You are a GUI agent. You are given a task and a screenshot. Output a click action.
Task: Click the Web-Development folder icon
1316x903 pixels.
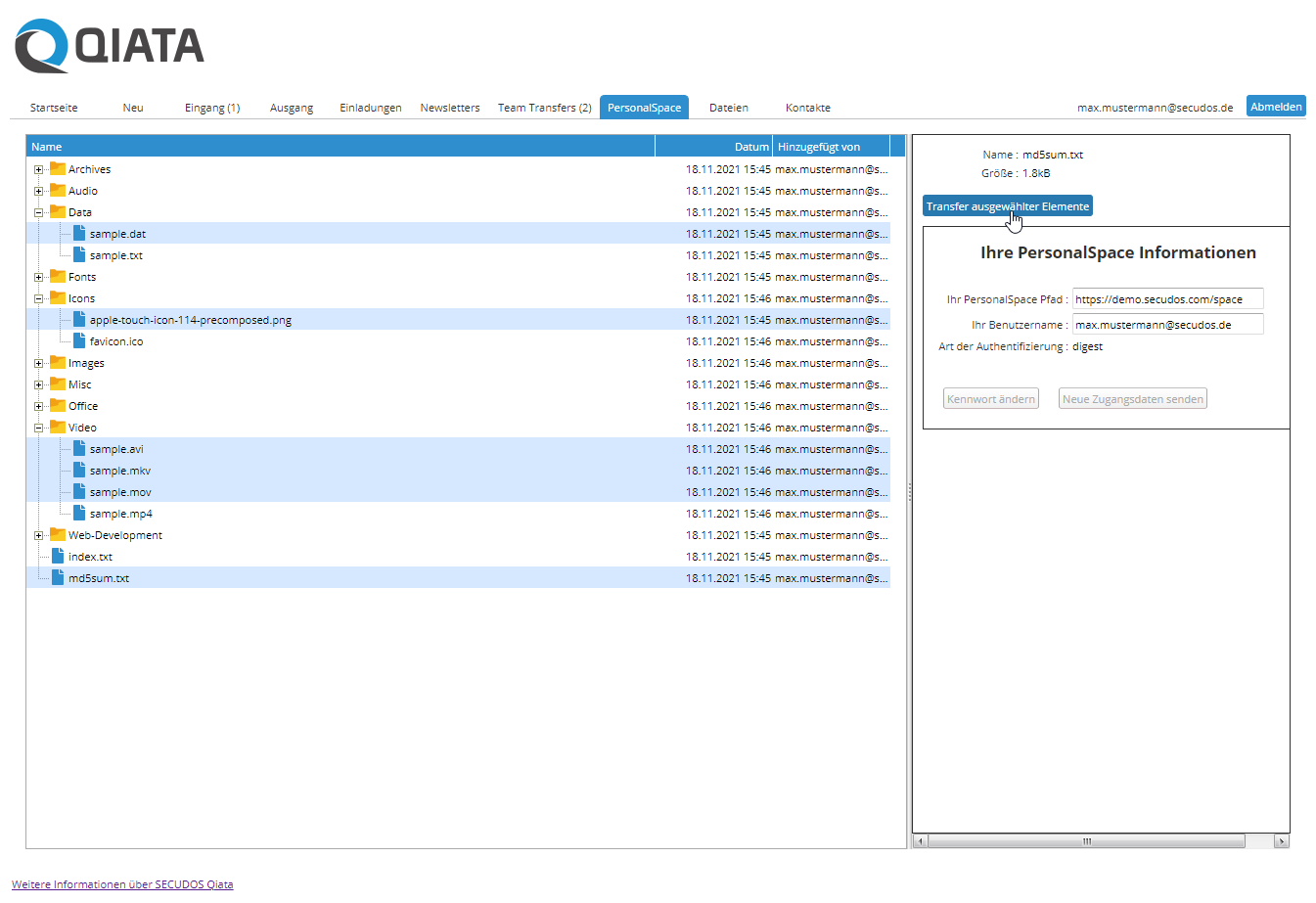coord(58,535)
